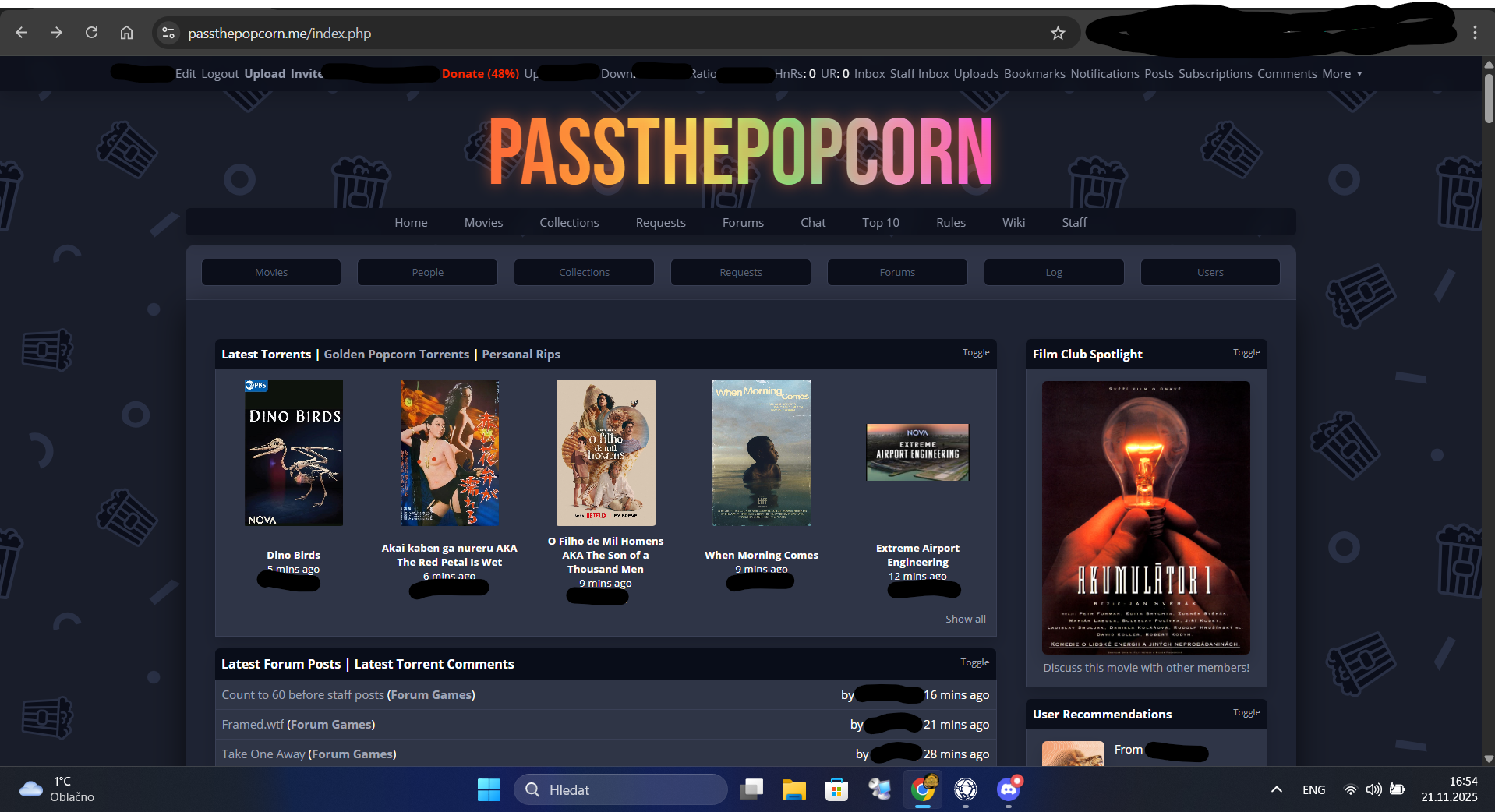Open the Dino Birds poster
This screenshot has width=1495, height=812.
click(294, 453)
